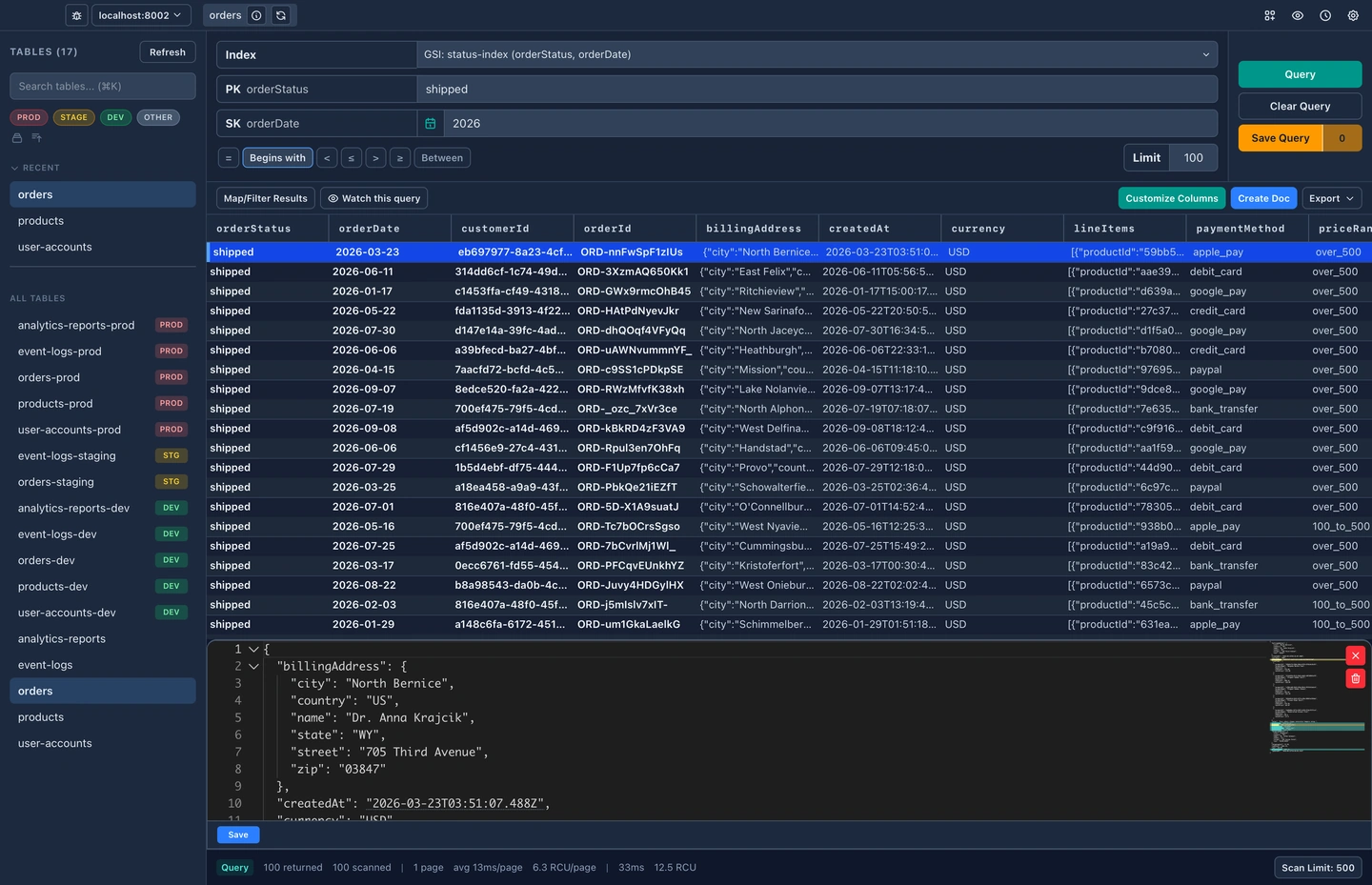Select the equals operator button
This screenshot has height=885, width=1372.
tap(228, 158)
